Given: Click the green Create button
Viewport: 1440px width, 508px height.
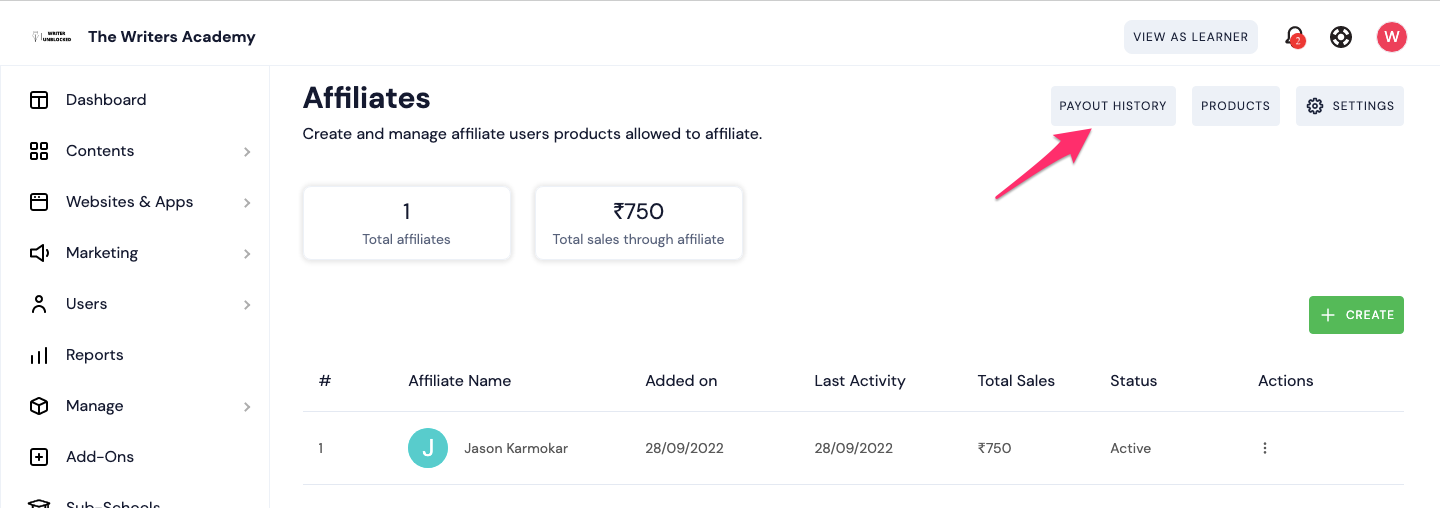Looking at the screenshot, I should tap(1356, 315).
